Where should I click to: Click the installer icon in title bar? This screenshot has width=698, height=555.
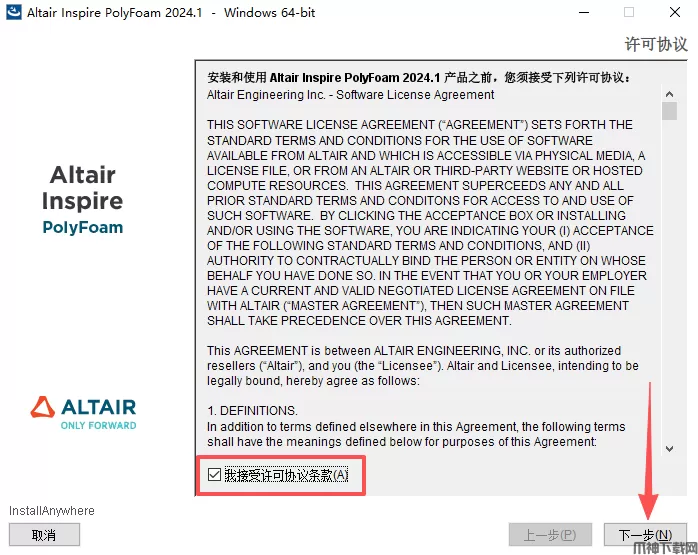(13, 12)
